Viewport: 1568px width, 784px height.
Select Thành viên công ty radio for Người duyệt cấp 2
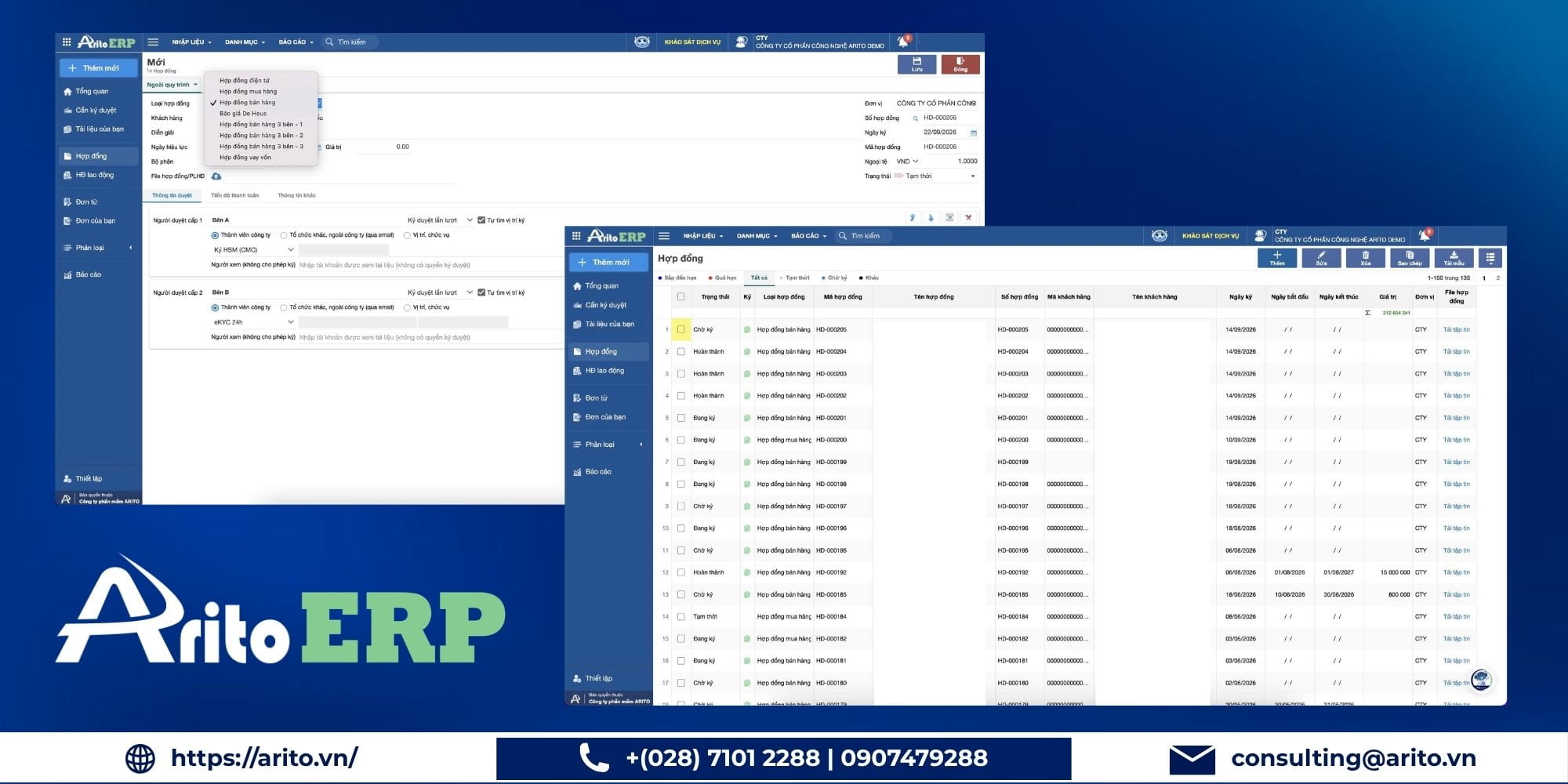coord(215,307)
